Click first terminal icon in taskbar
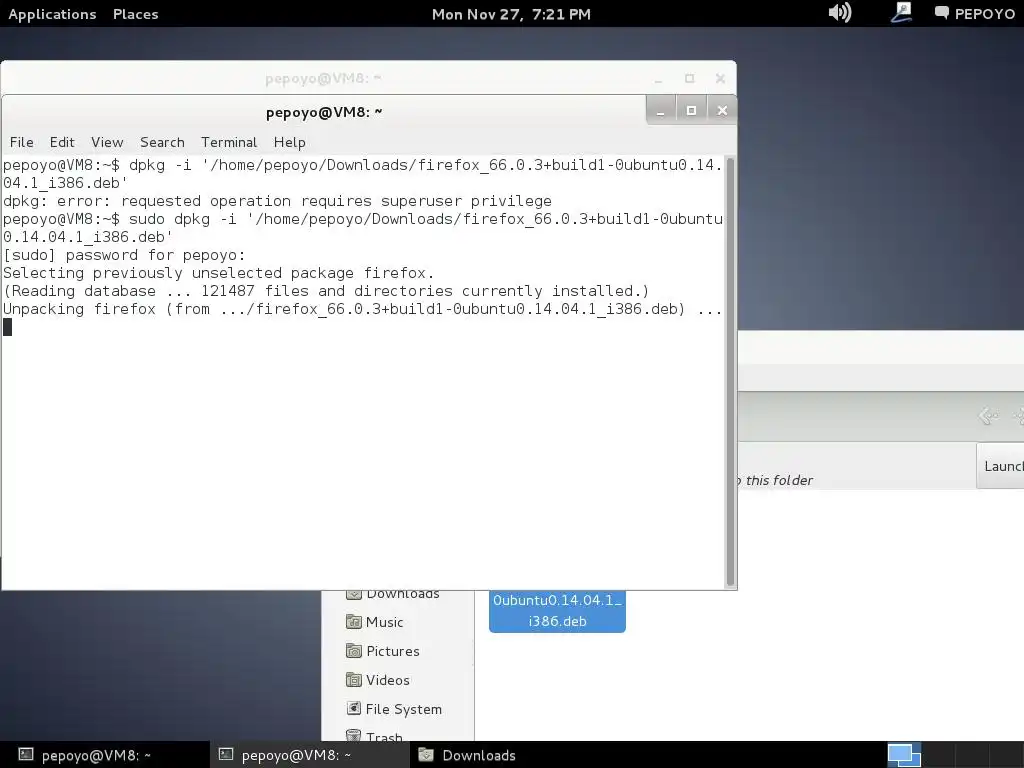 [25, 755]
